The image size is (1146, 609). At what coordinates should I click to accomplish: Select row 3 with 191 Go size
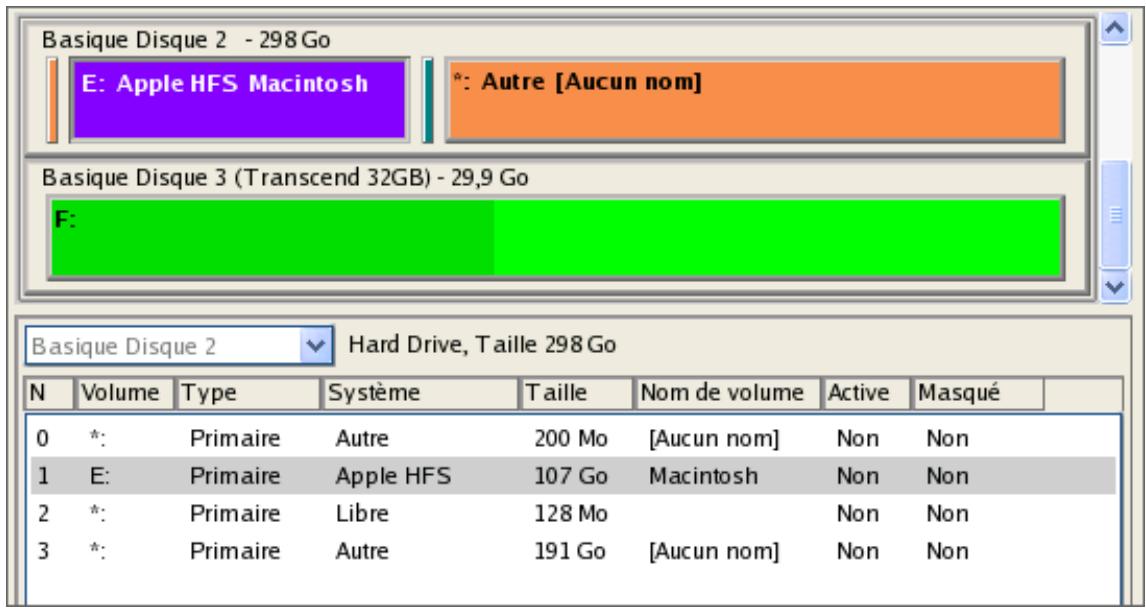point(572,551)
